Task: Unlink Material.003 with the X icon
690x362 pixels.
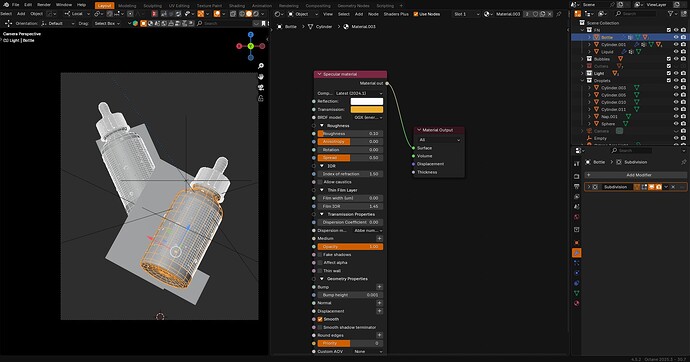Action: pyautogui.click(x=550, y=14)
